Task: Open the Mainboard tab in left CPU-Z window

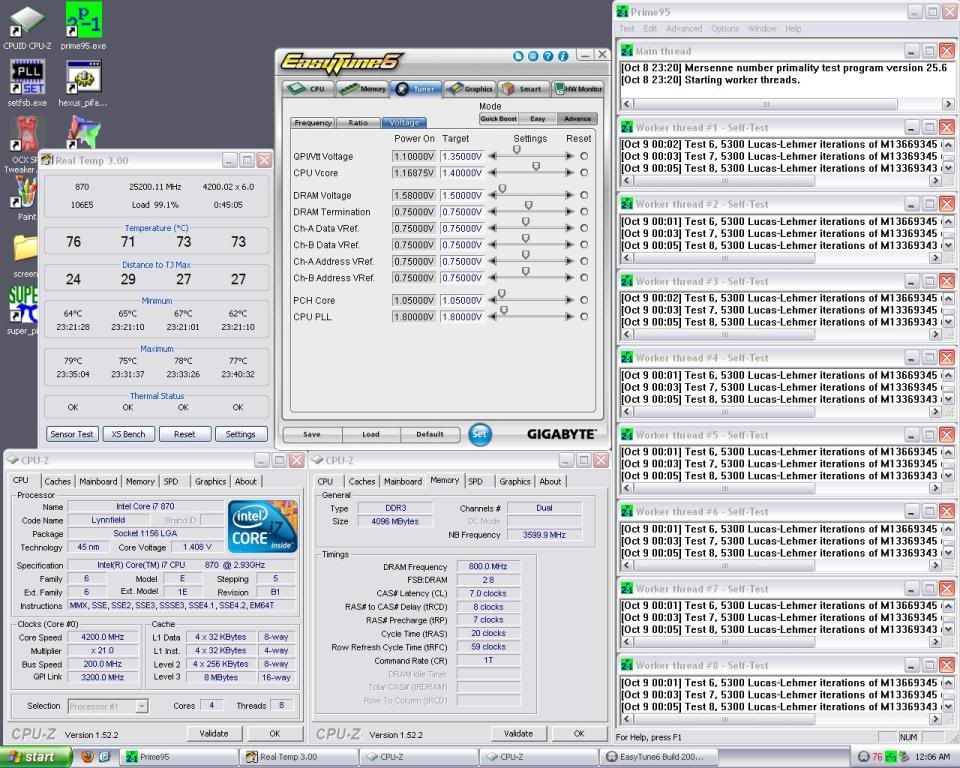Action: [98, 481]
